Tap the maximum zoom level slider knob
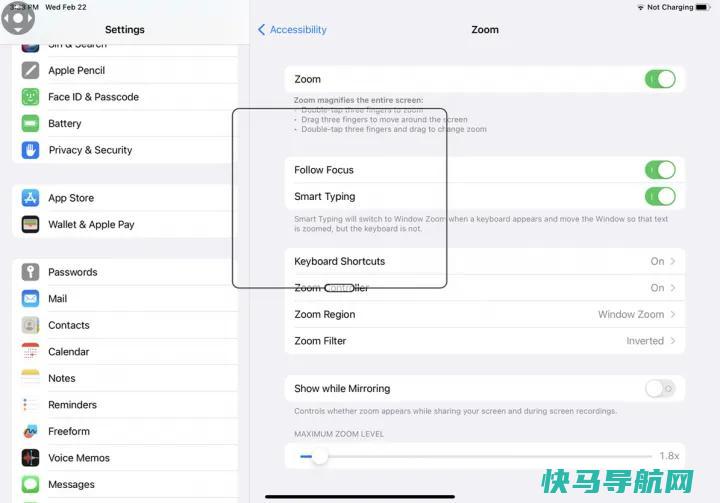720x503 pixels. pyautogui.click(x=320, y=456)
